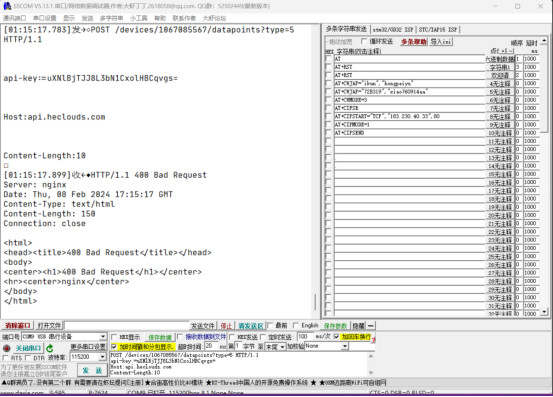Click the file path input field beside 打开文件

(127, 325)
